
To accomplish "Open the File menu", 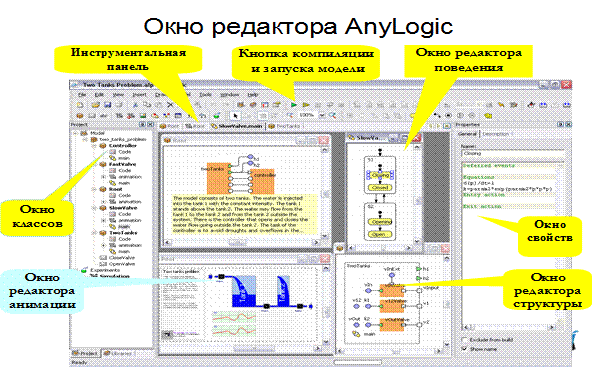I will [82, 95].
